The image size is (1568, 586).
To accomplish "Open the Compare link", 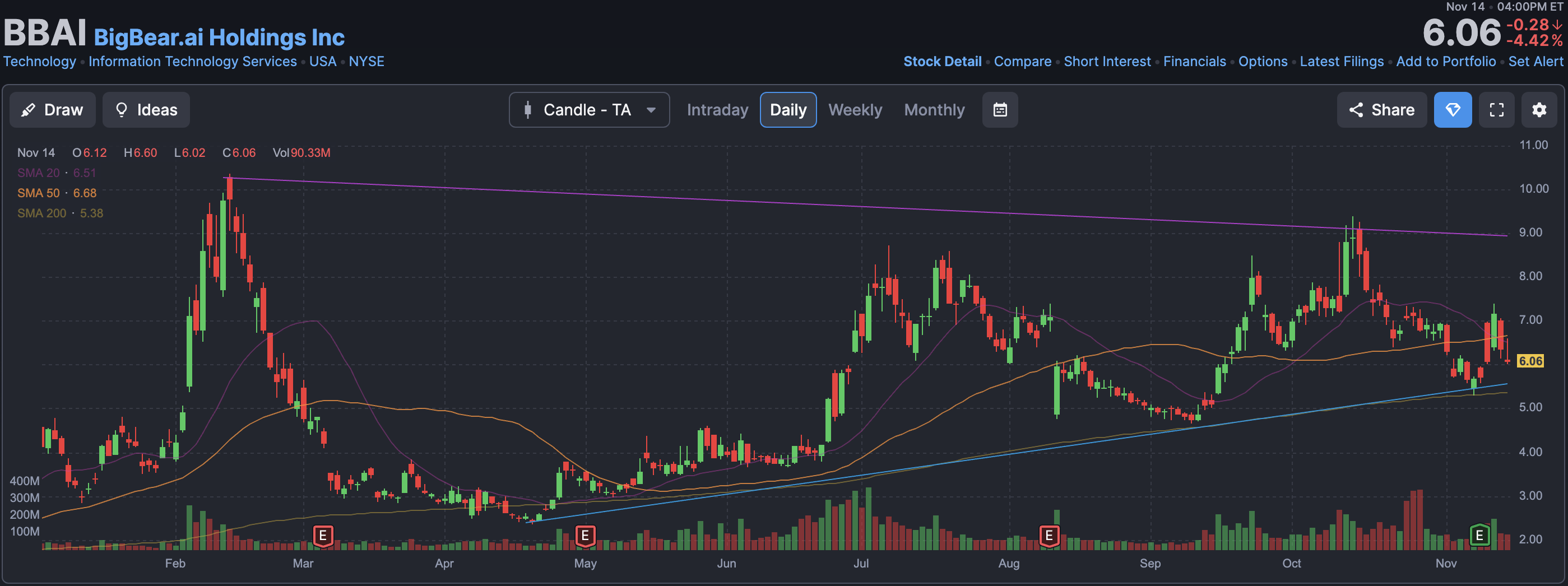I will pos(1023,62).
